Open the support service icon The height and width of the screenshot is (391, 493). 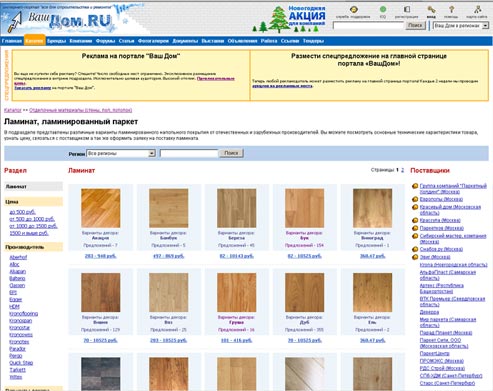point(354,9)
